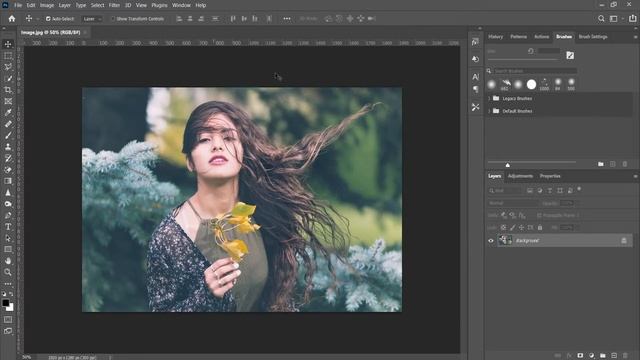Adjust the brush thumbnail size slider
This screenshot has width=640, height=360.
(x=507, y=165)
